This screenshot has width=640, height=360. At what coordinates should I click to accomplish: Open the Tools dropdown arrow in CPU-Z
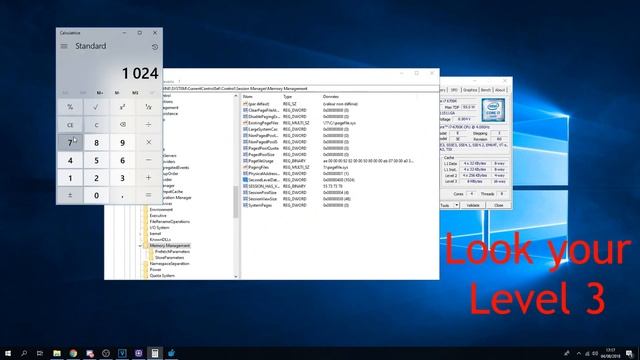[457, 205]
